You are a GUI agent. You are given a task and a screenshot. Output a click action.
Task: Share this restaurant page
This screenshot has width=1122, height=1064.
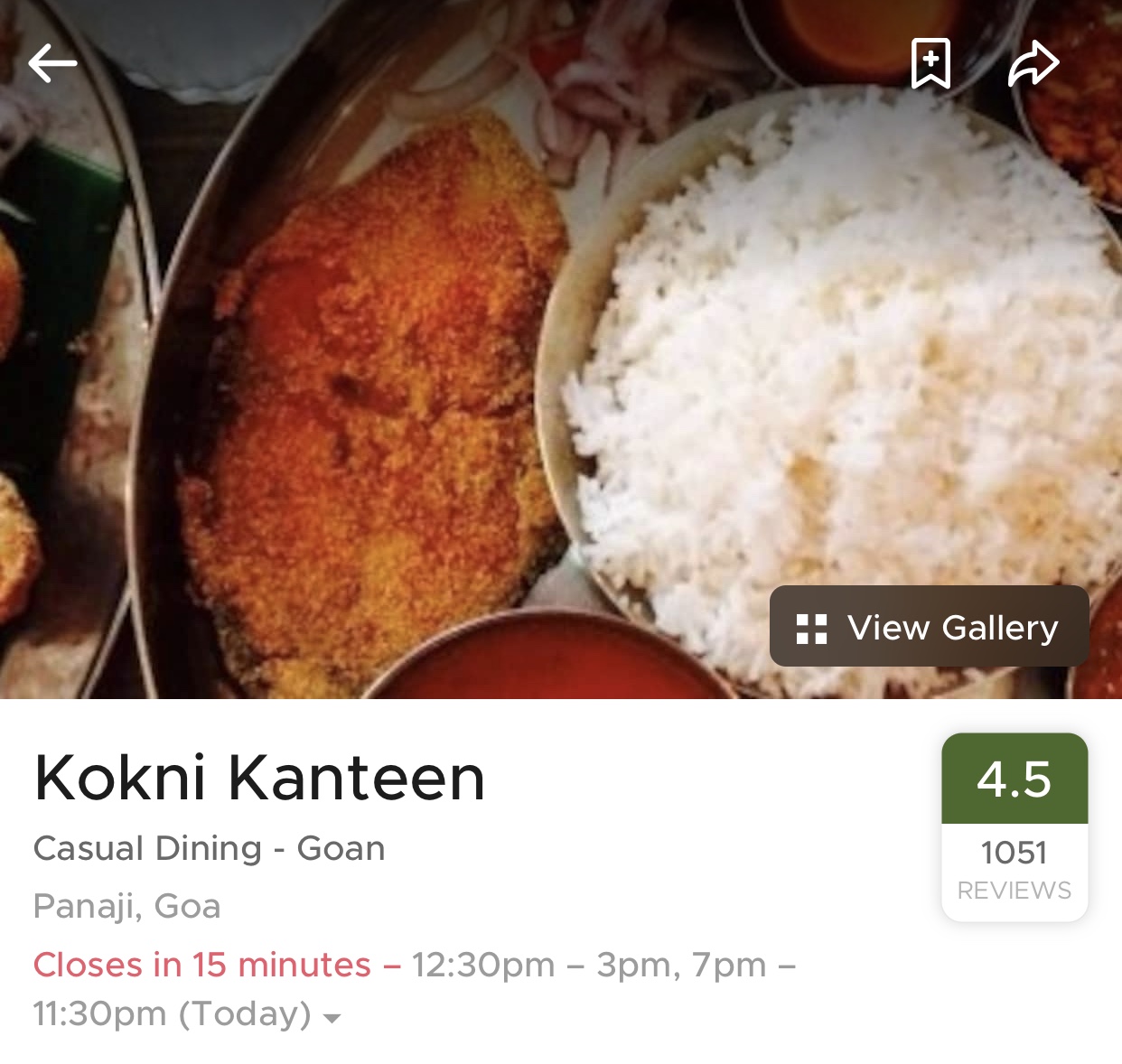[1033, 63]
